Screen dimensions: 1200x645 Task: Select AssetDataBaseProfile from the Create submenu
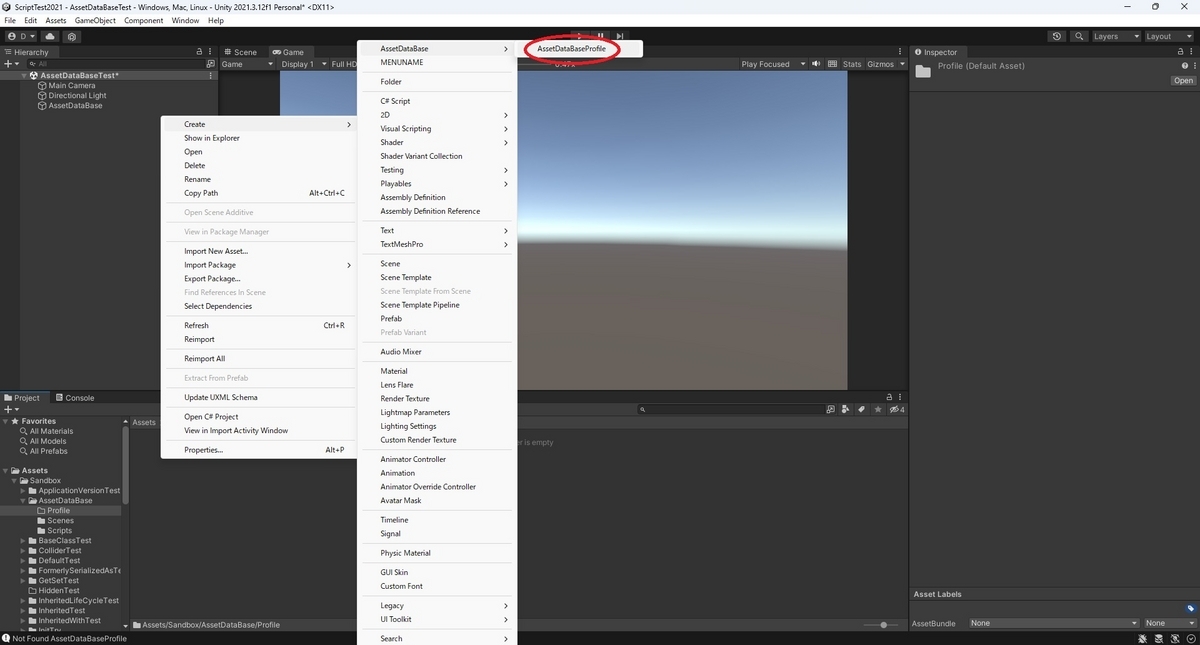(x=573, y=48)
